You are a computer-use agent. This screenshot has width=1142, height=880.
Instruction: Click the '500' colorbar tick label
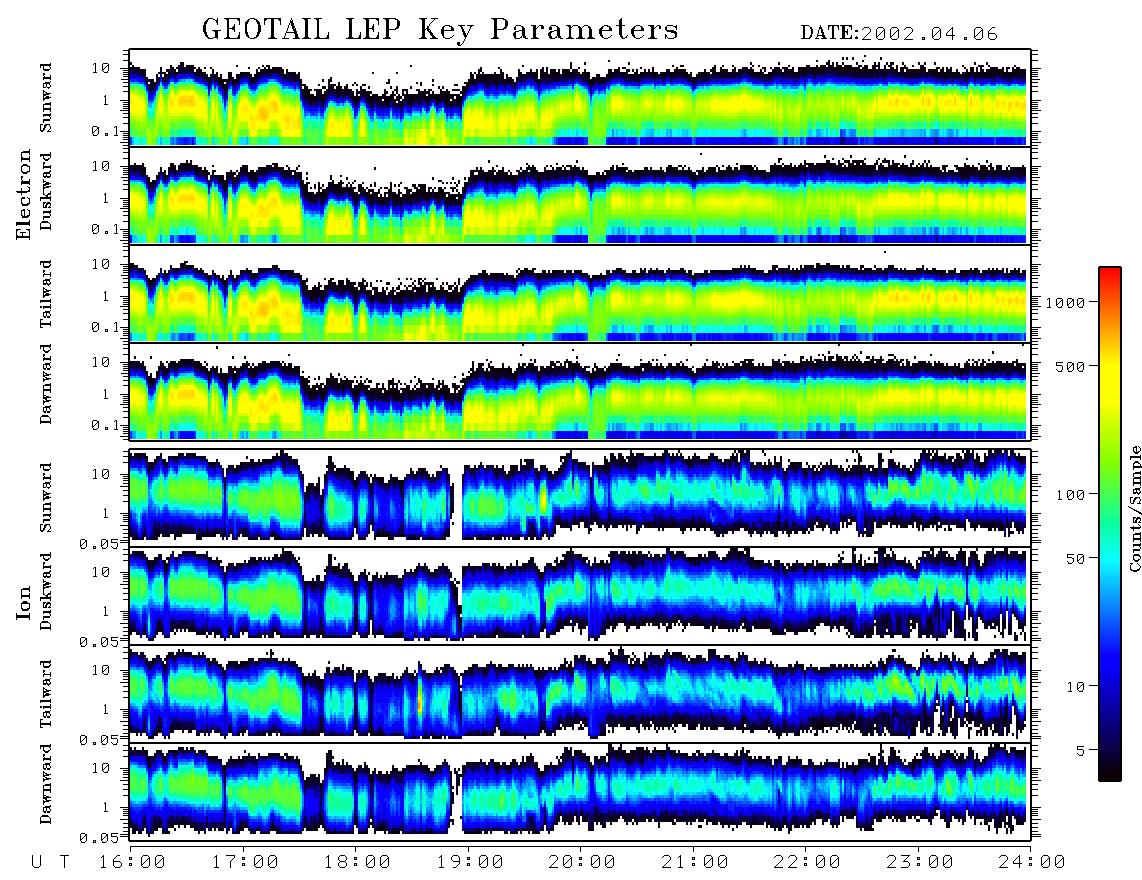click(1070, 366)
